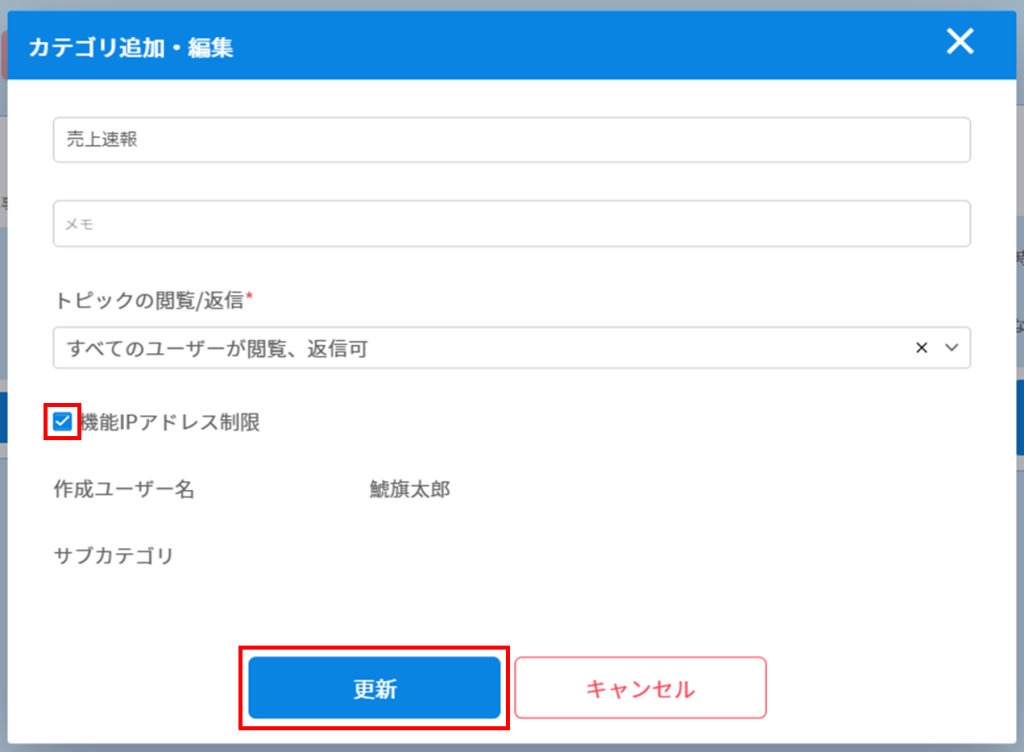Expand the dropdown using the chevron arrow
This screenshot has width=1024, height=752.
(952, 348)
